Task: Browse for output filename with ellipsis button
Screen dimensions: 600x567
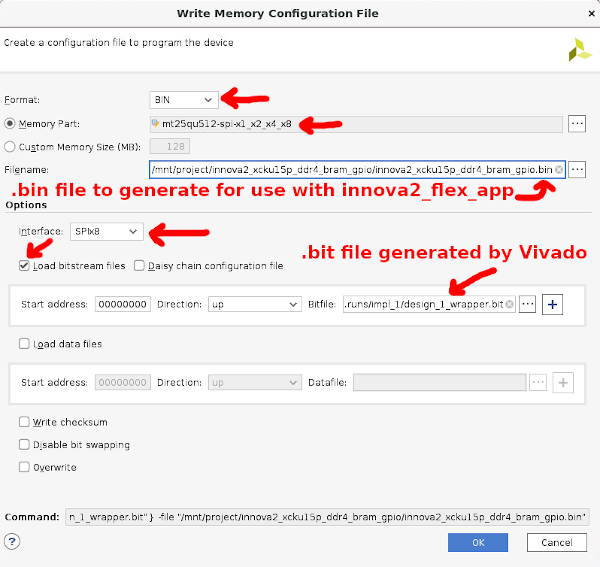Action: tap(577, 169)
